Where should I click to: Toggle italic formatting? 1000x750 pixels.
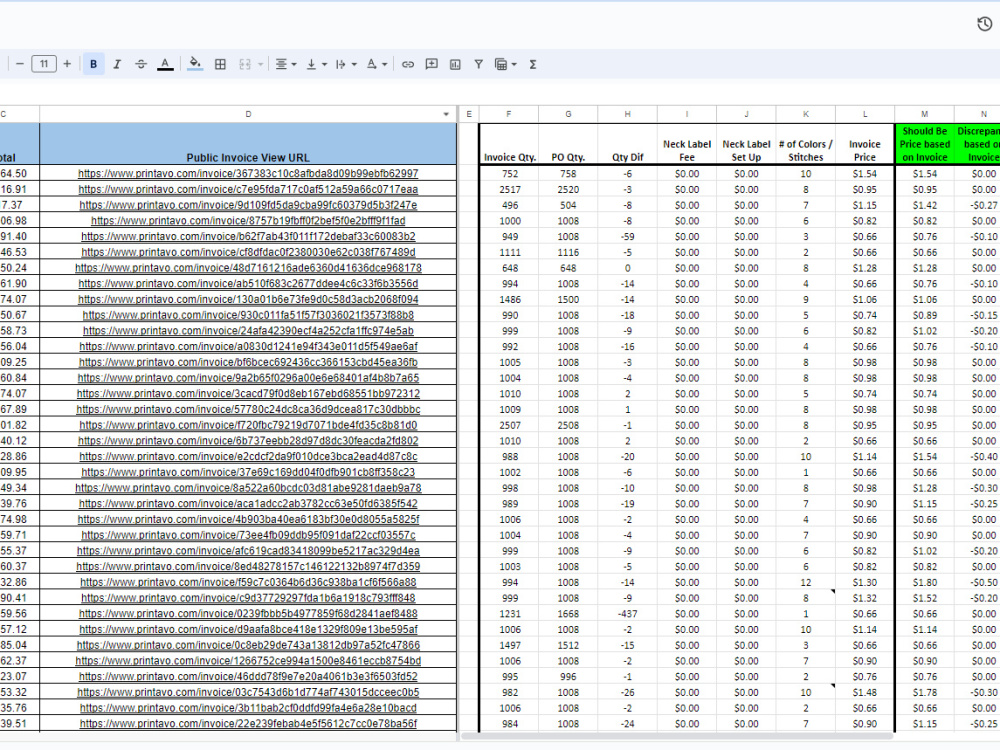[117, 64]
